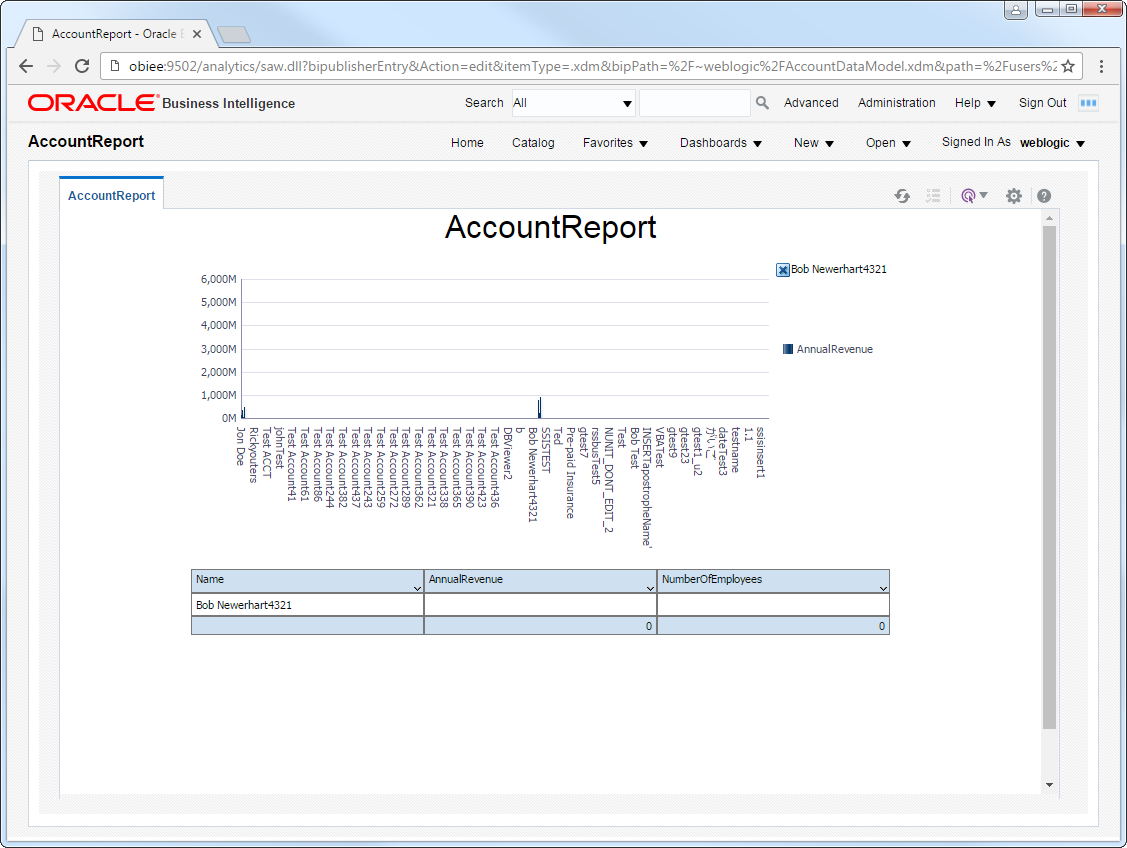Screen dimensions: 1127x848
Task: Click into the search text field
Action: [x=694, y=103]
